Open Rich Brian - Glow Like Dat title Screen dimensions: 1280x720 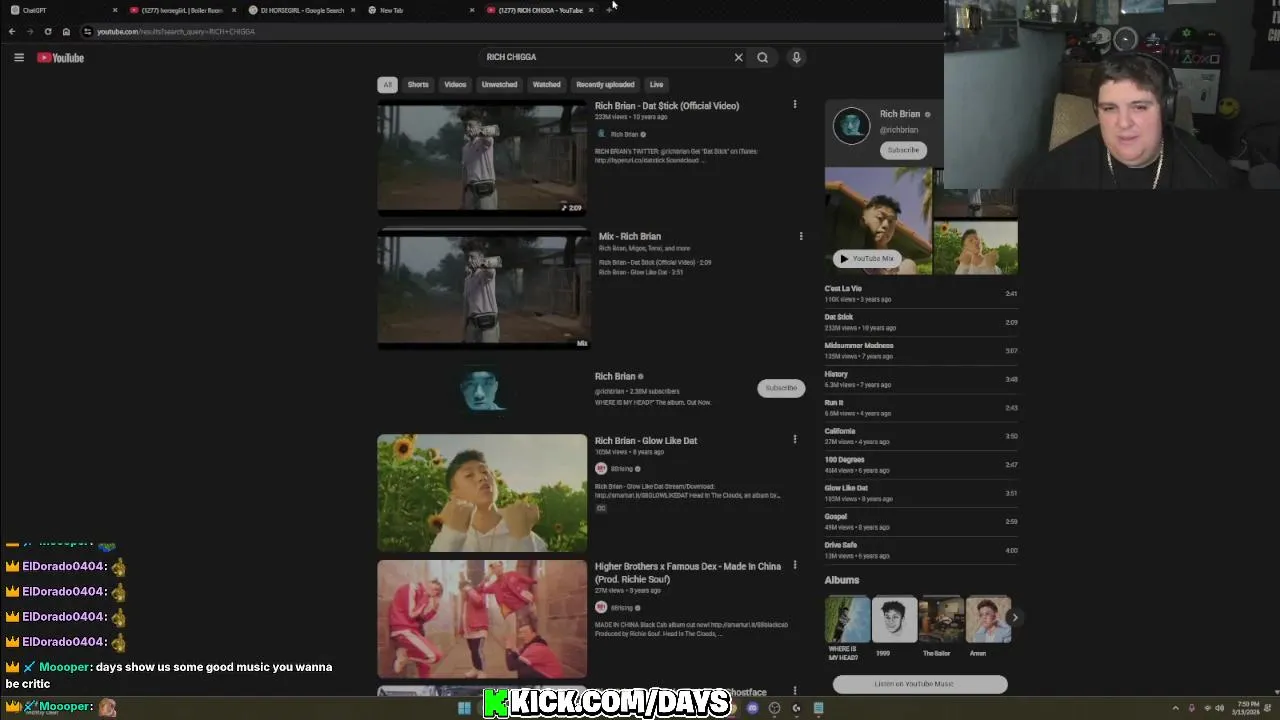646,441
